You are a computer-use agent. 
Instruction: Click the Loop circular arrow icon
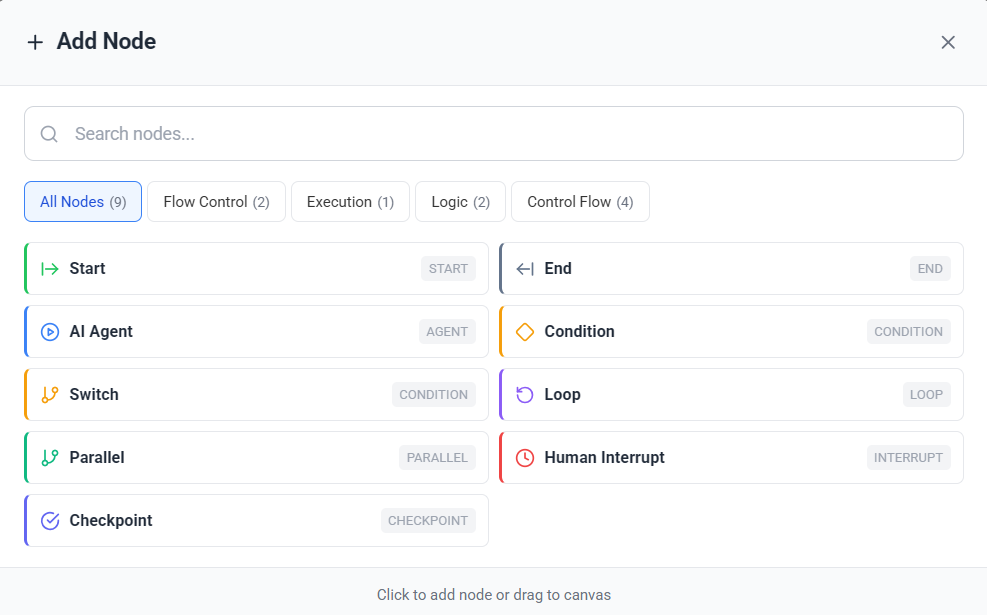525,395
